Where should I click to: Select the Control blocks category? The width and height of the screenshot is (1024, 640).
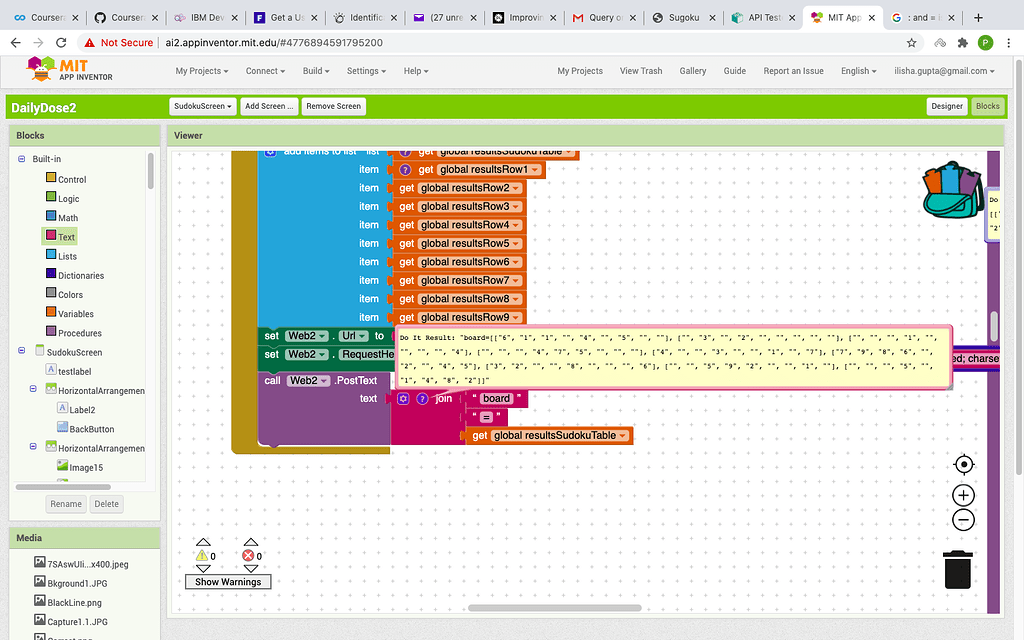pos(66,179)
